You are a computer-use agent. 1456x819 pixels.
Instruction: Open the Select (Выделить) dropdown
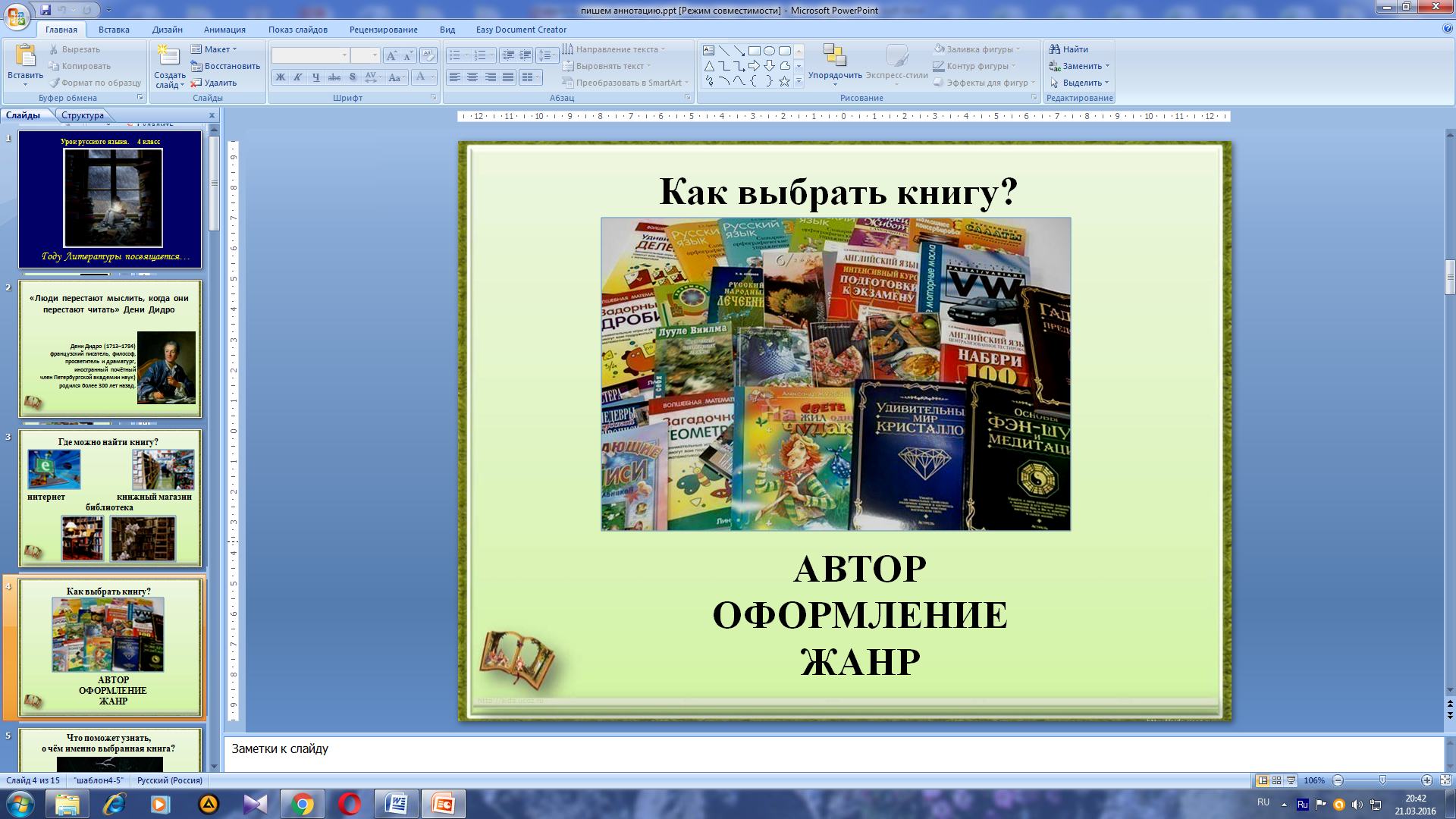point(1079,83)
